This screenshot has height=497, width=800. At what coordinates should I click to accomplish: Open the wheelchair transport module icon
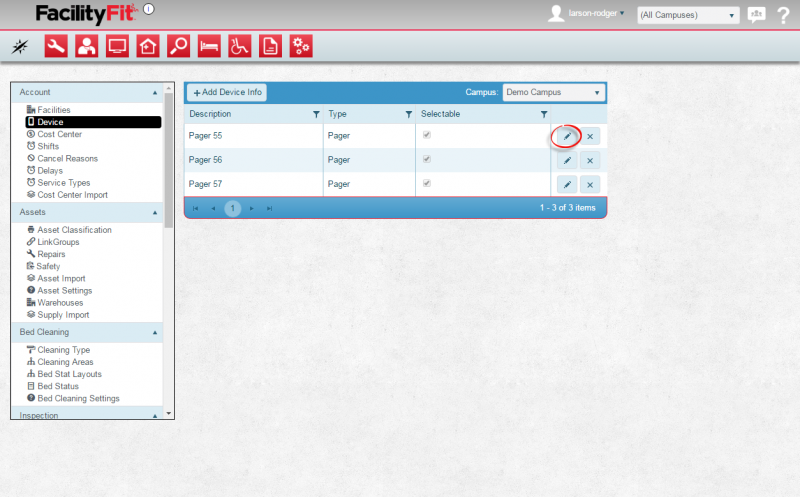pyautogui.click(x=240, y=46)
